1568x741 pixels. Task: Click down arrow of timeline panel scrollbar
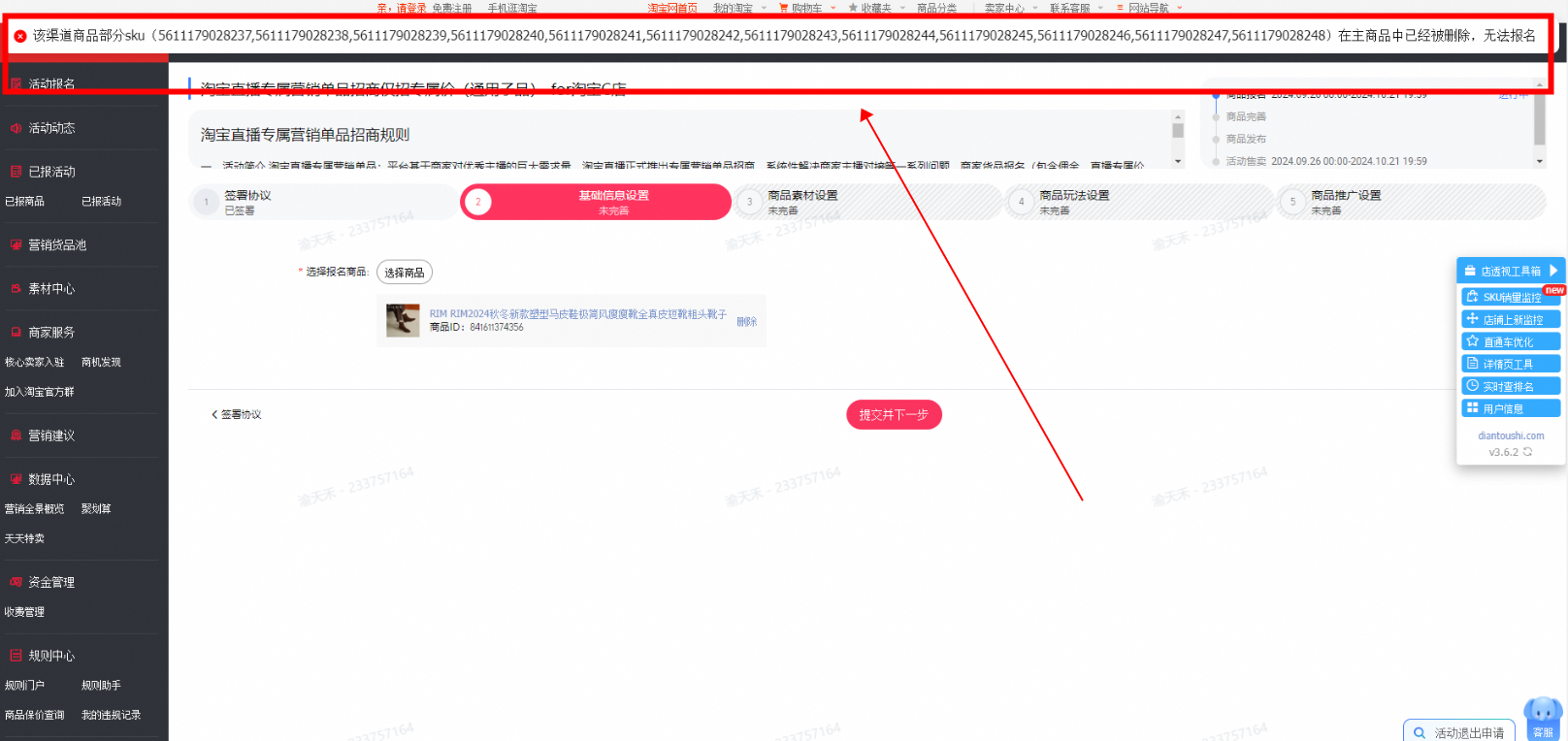click(1539, 161)
